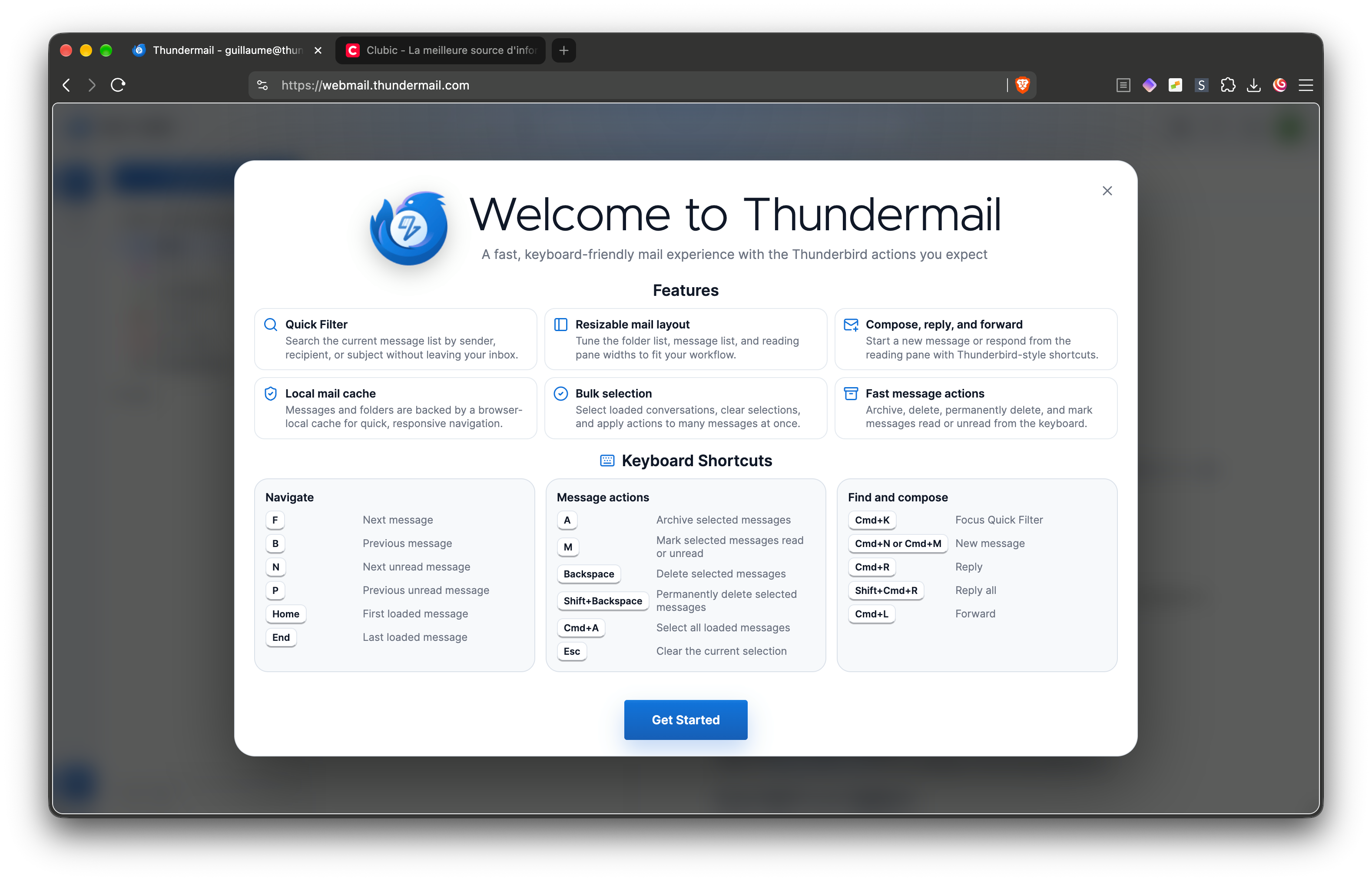This screenshot has width=1372, height=882.
Task: Click the Local mail cache card title
Action: click(331, 394)
